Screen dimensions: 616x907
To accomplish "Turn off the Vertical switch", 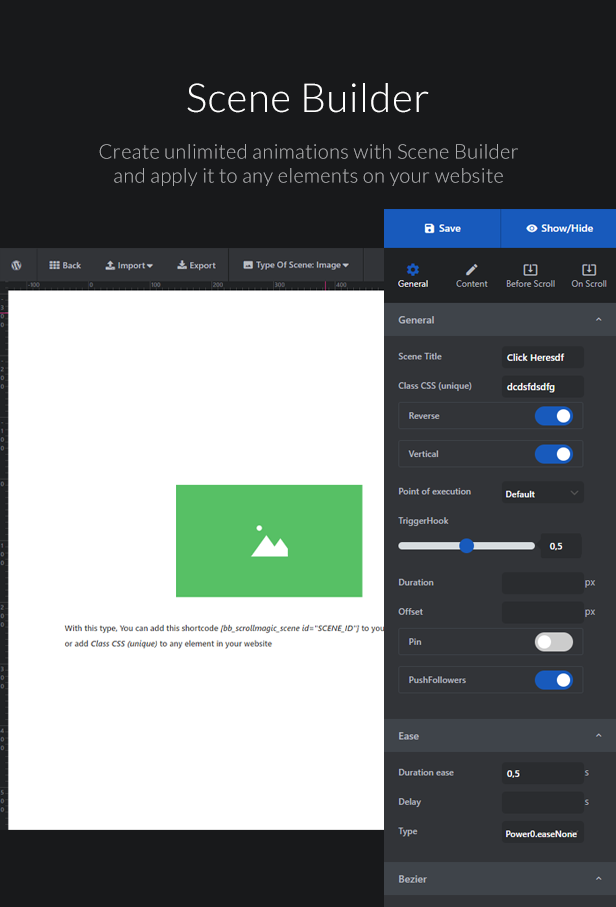I will (x=554, y=454).
